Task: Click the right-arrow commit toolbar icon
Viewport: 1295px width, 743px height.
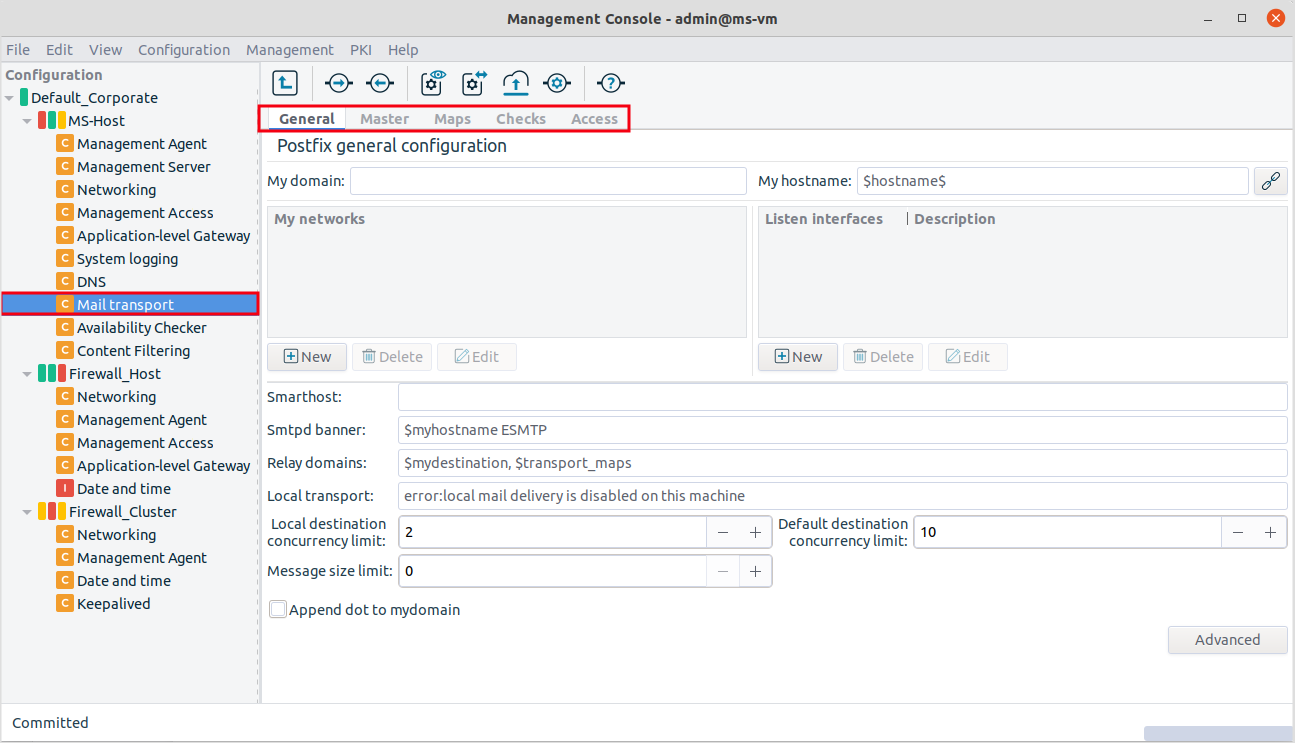Action: tap(339, 83)
